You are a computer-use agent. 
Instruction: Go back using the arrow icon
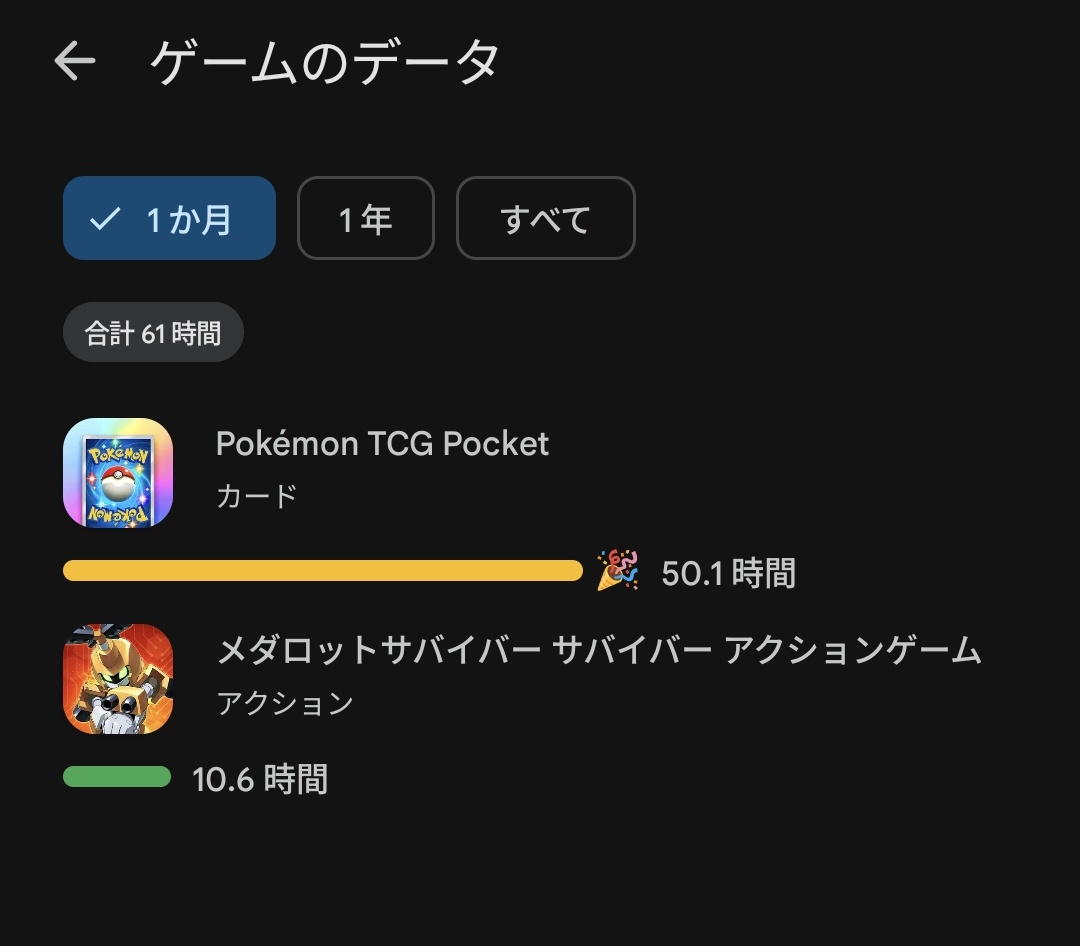(74, 61)
